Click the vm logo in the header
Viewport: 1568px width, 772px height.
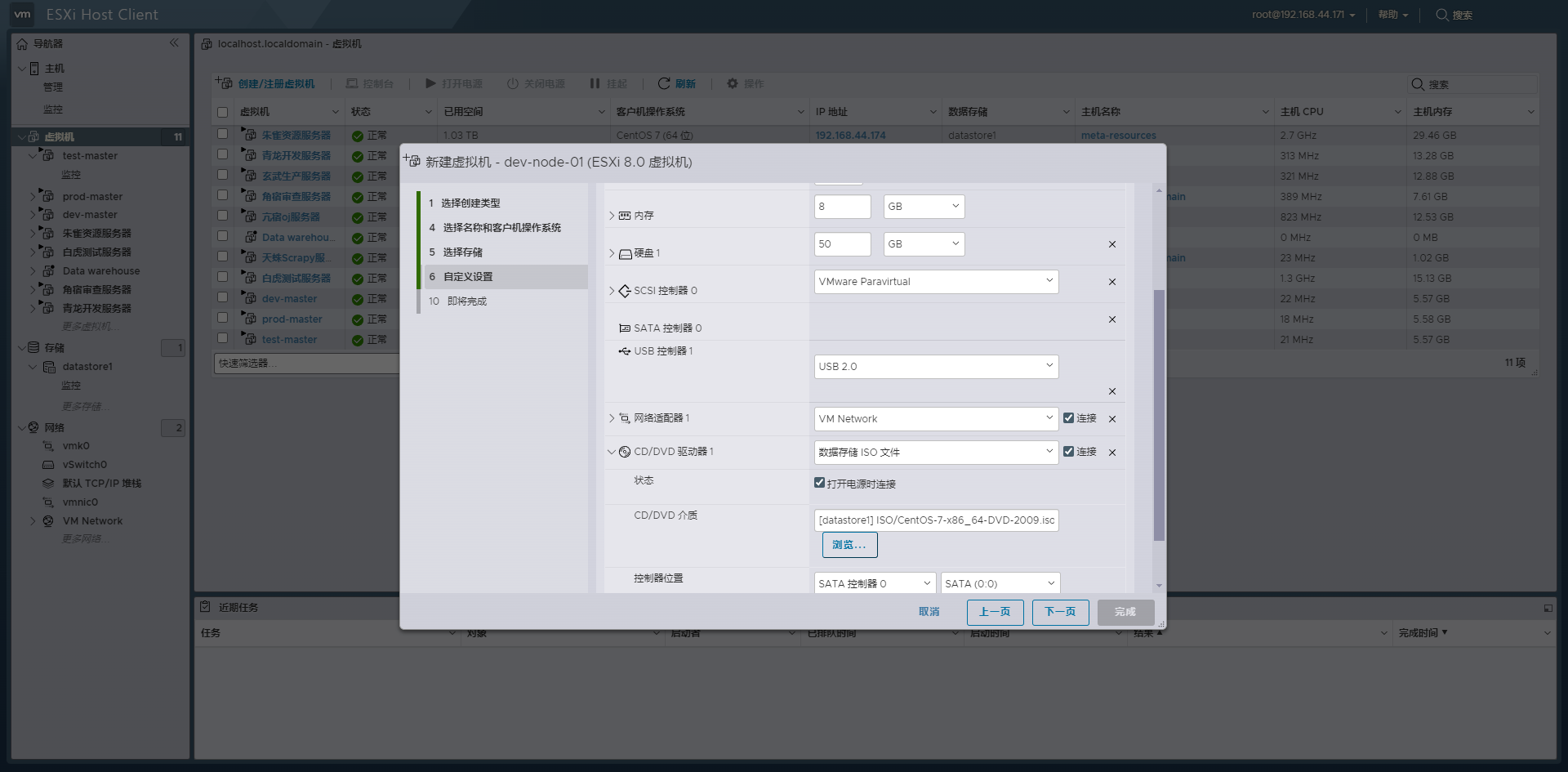pos(22,14)
